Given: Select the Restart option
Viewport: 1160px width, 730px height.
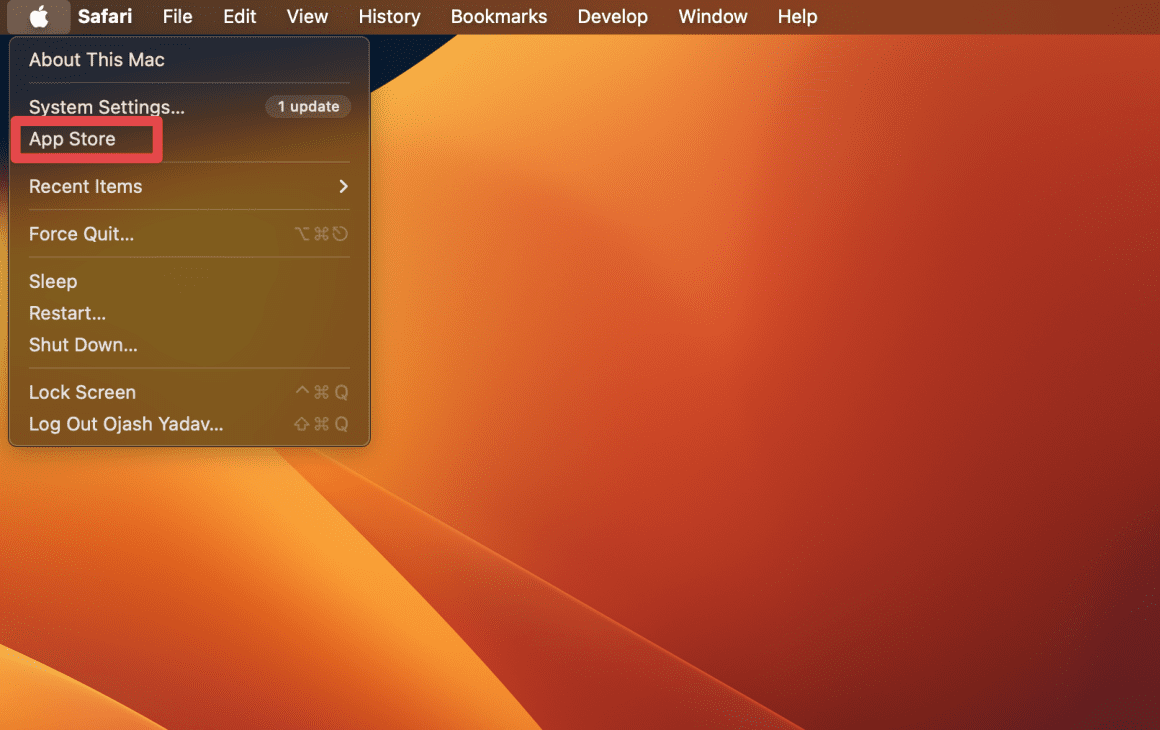Looking at the screenshot, I should (x=67, y=313).
